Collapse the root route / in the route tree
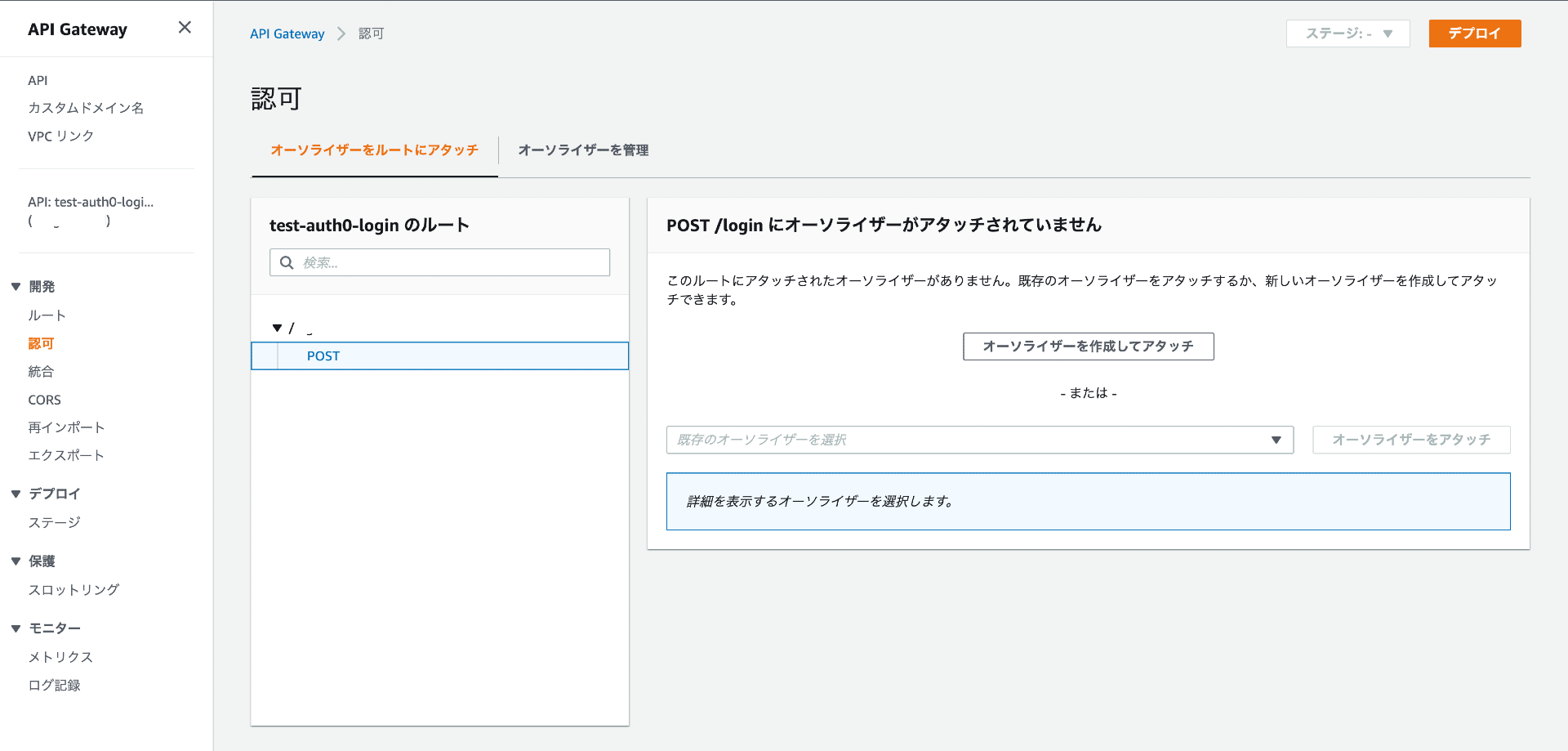The width and height of the screenshot is (1568, 751). (277, 327)
